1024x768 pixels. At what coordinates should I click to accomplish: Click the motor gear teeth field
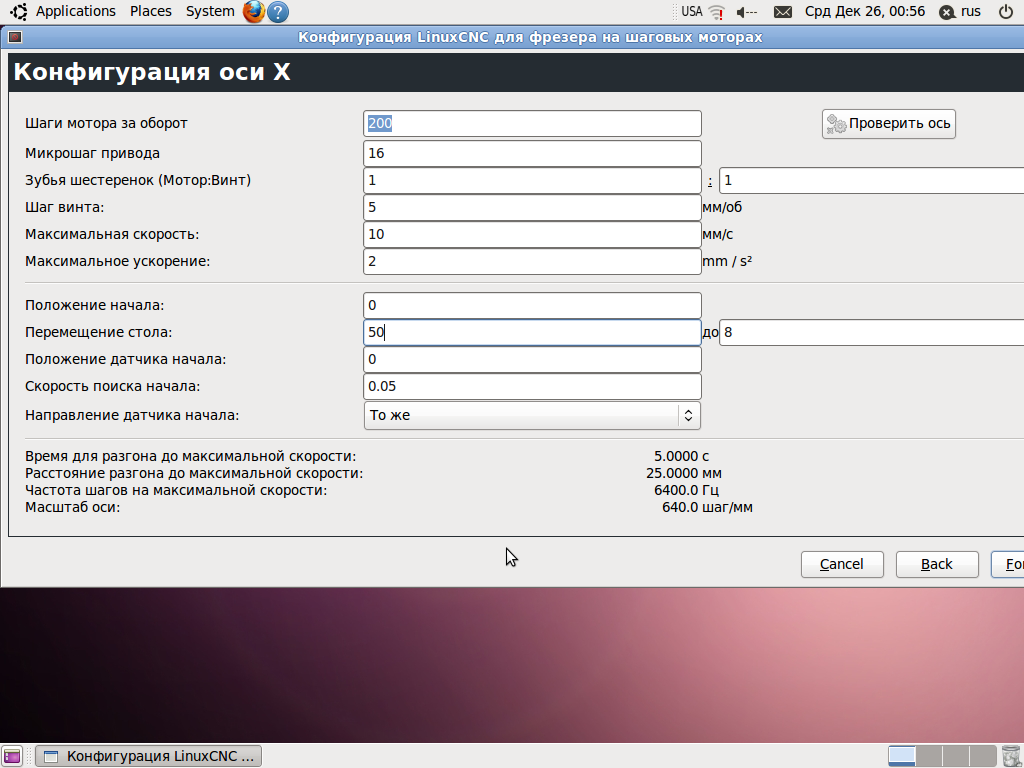point(532,180)
